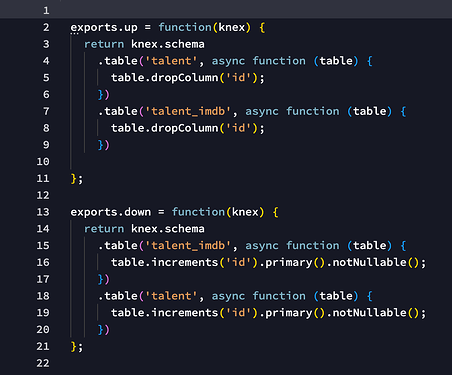Click the 'talent_imdb' string on line 15
The width and height of the screenshot is (452, 375).
point(188,246)
